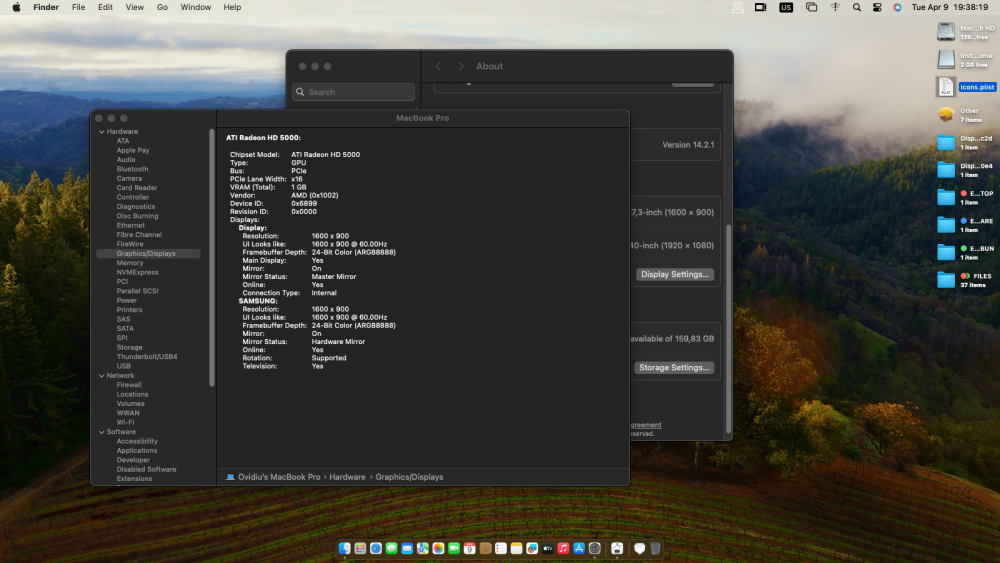Select Wi-Fi under Network
Image resolution: width=1000 pixels, height=563 pixels.
click(125, 422)
